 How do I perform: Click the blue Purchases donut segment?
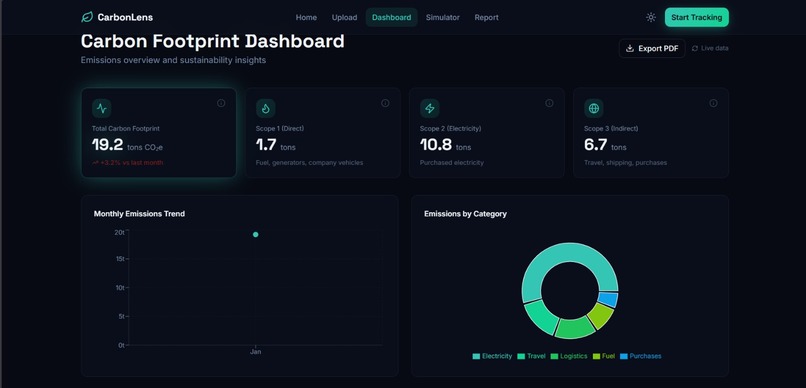tap(609, 300)
